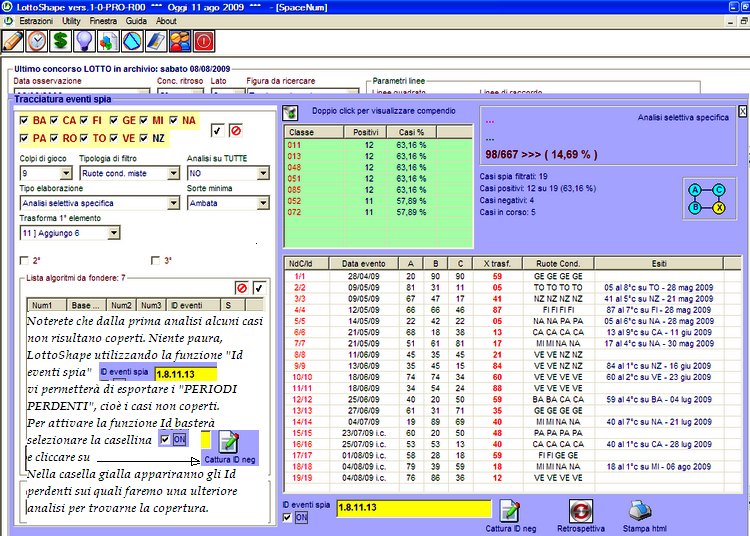This screenshot has height=536, width=750.
Task: Toggle bottom ID eventi spia ON checkbox
Action: tap(287, 517)
